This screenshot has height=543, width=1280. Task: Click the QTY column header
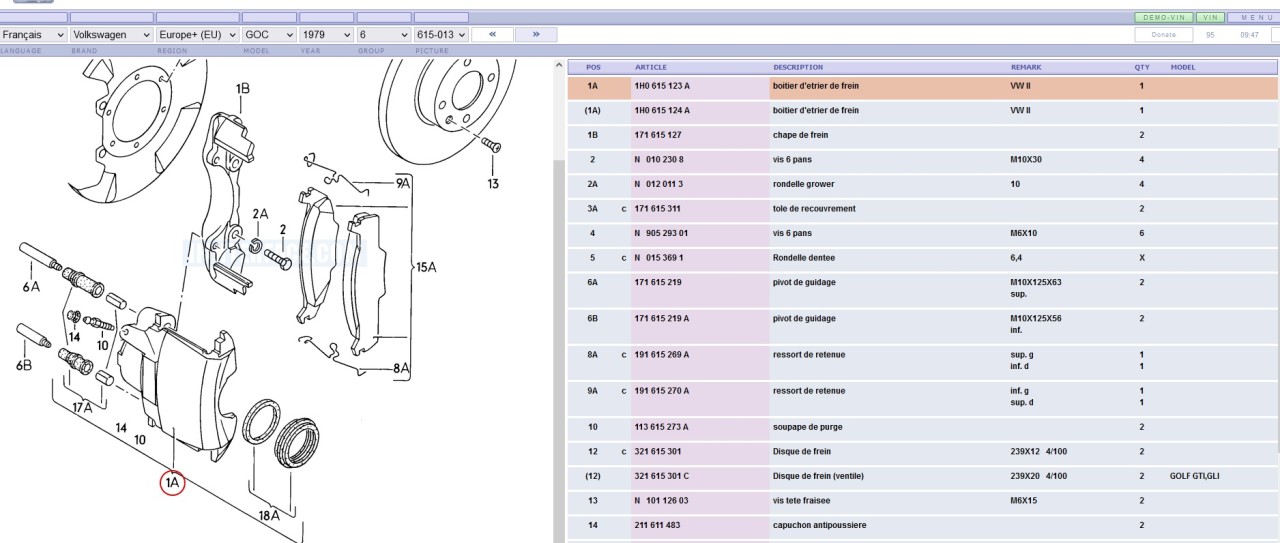[1142, 67]
